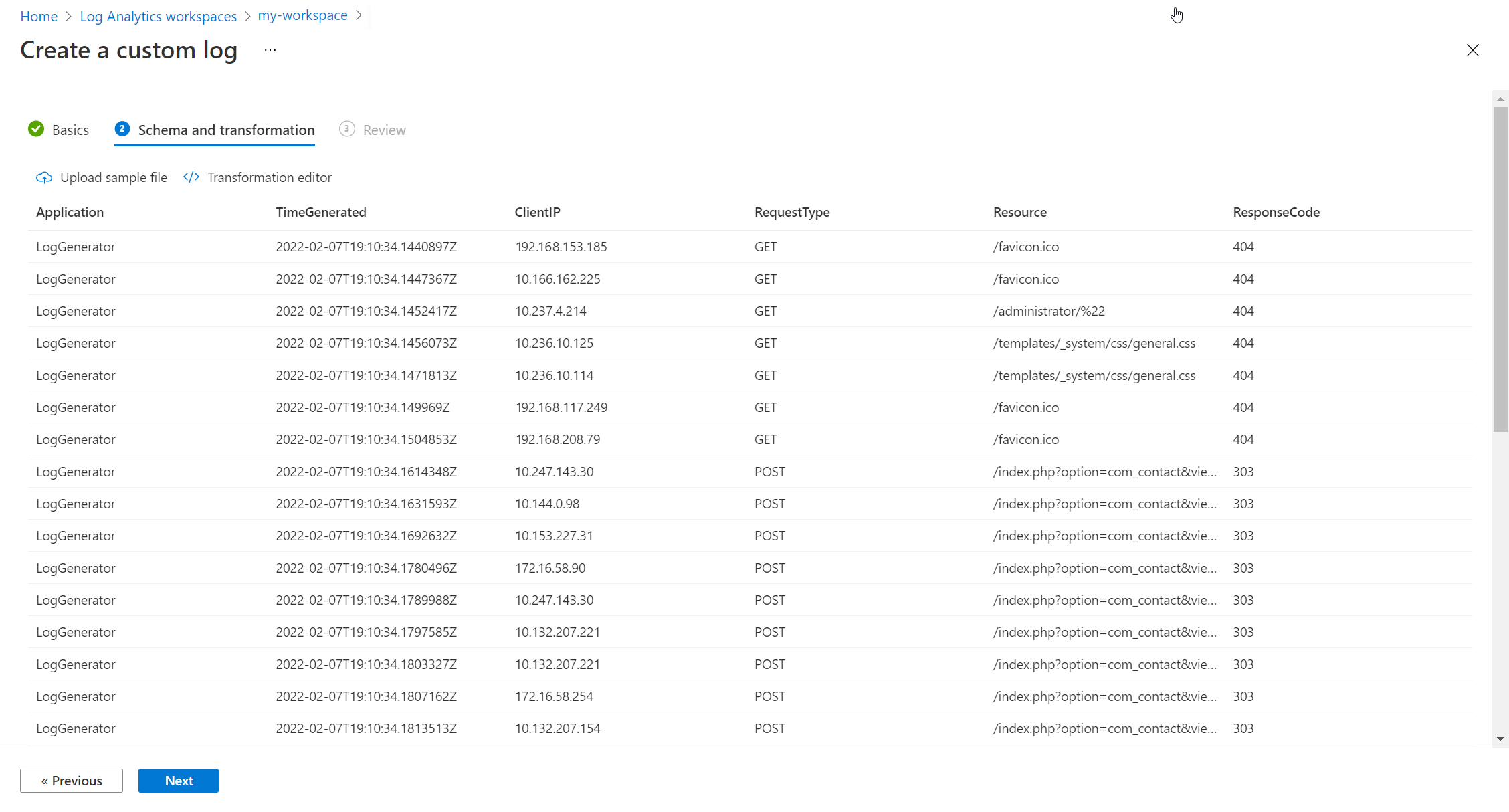Open the my-workspace breadcrumb link
The height and width of the screenshot is (812, 1509).
coord(302,15)
